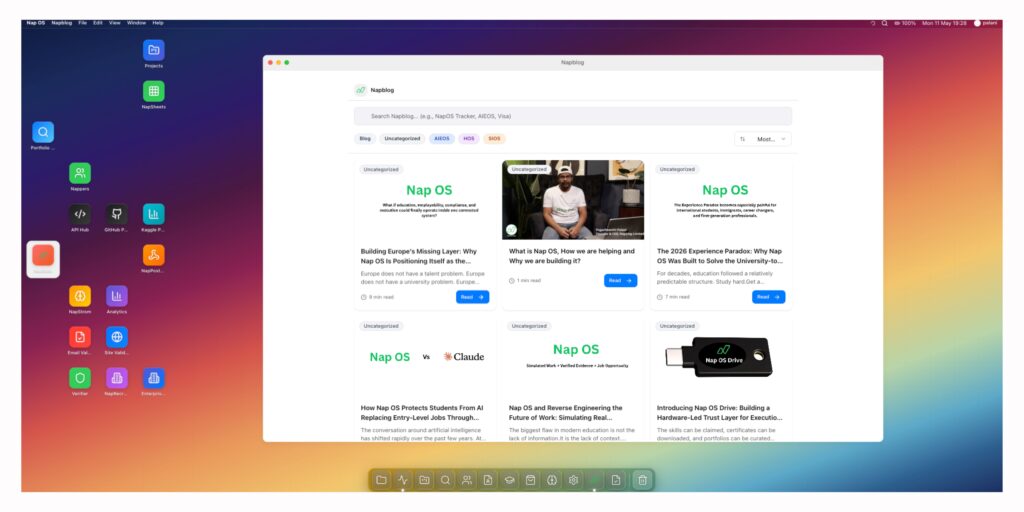
Task: Open the people icon in the dock
Action: click(466, 480)
